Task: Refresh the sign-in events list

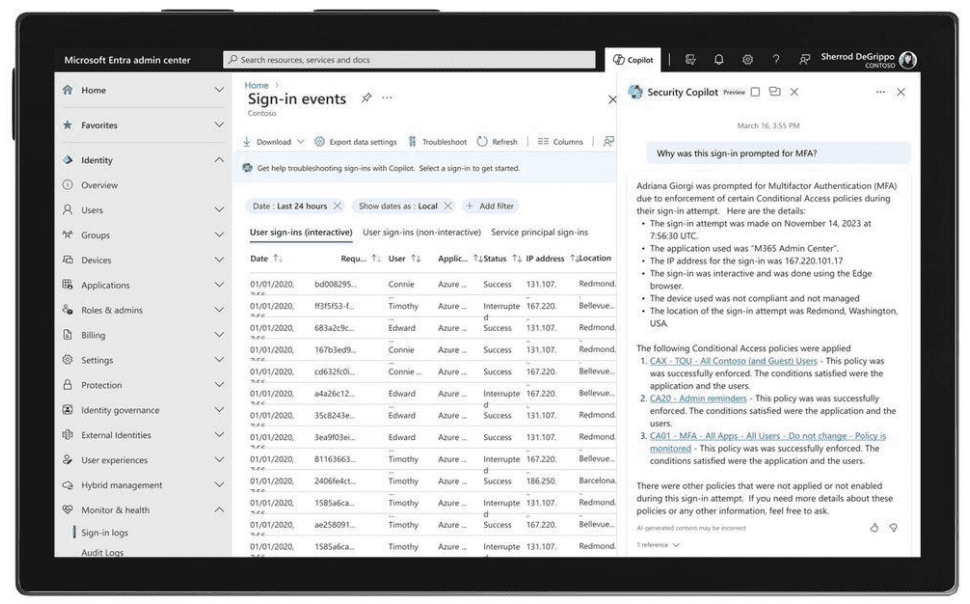Action: click(497, 142)
